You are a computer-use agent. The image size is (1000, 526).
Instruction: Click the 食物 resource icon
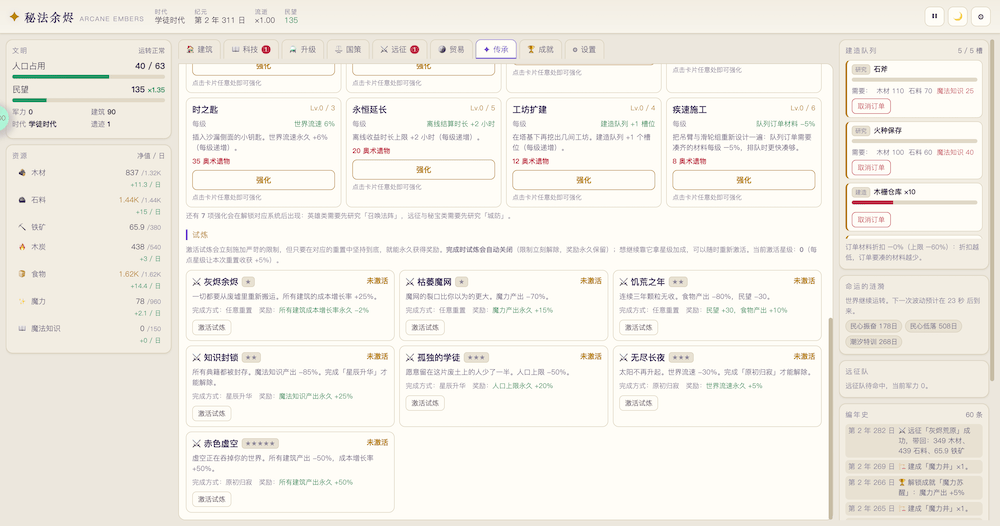point(22,274)
